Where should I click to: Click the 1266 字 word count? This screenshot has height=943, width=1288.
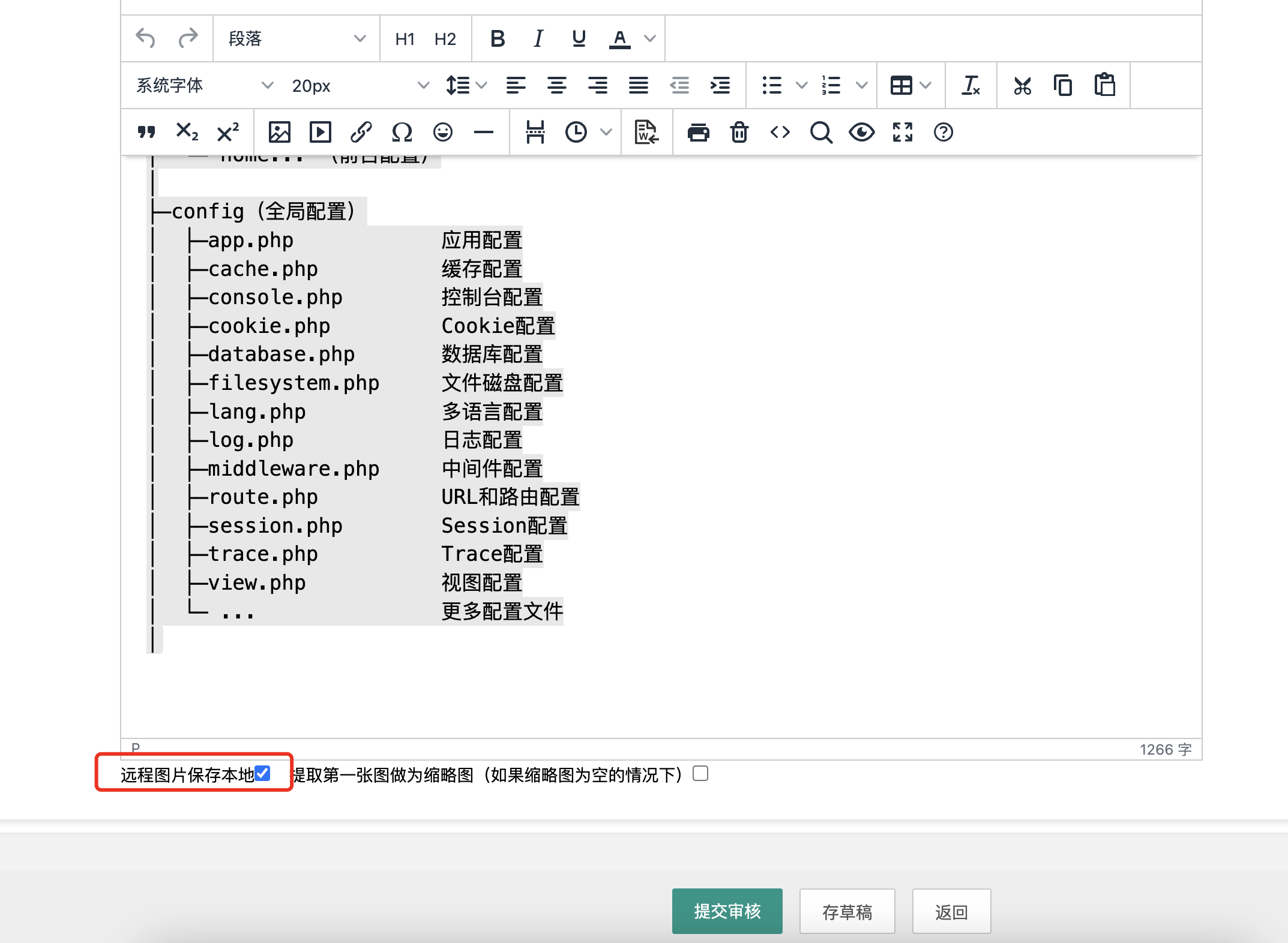coord(1166,749)
